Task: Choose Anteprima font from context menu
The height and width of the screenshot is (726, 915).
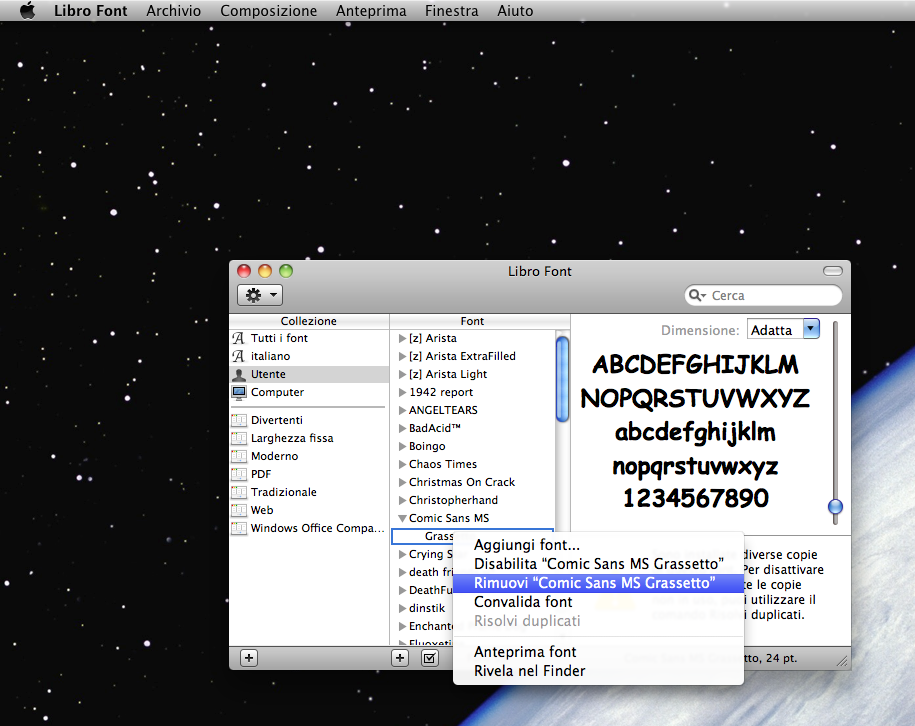Action: tap(598, 652)
